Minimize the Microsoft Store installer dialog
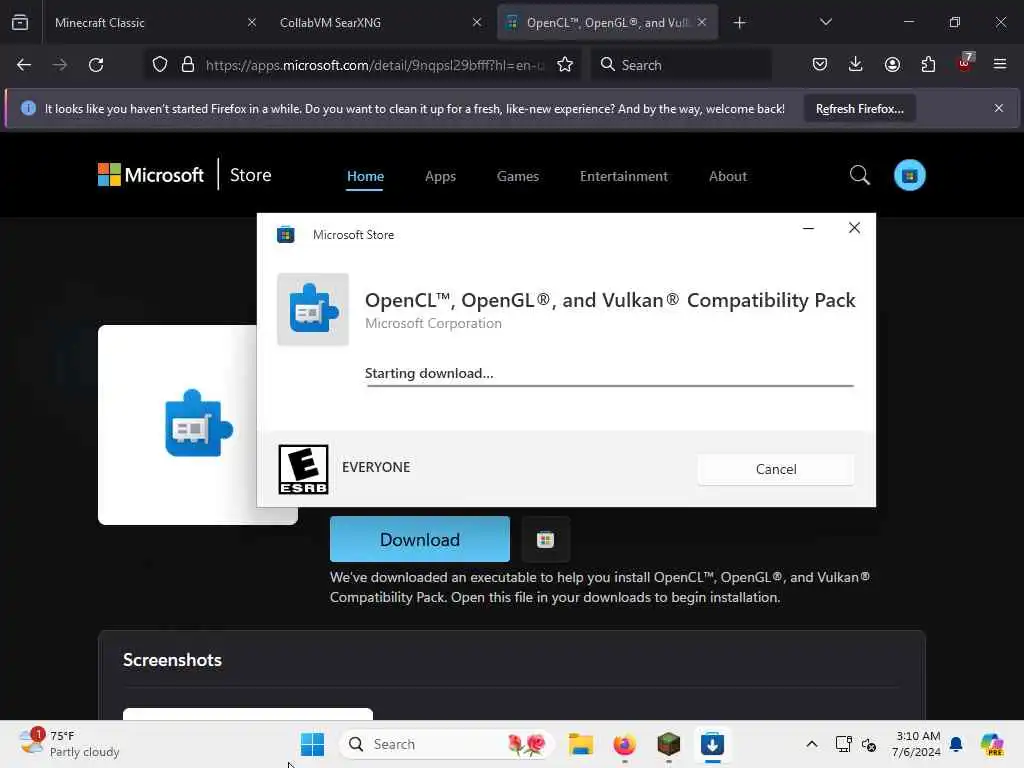 (x=808, y=228)
